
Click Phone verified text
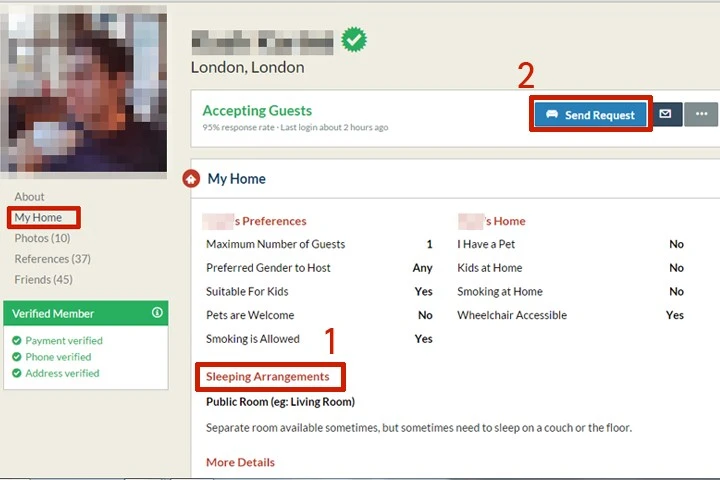[x=58, y=357]
